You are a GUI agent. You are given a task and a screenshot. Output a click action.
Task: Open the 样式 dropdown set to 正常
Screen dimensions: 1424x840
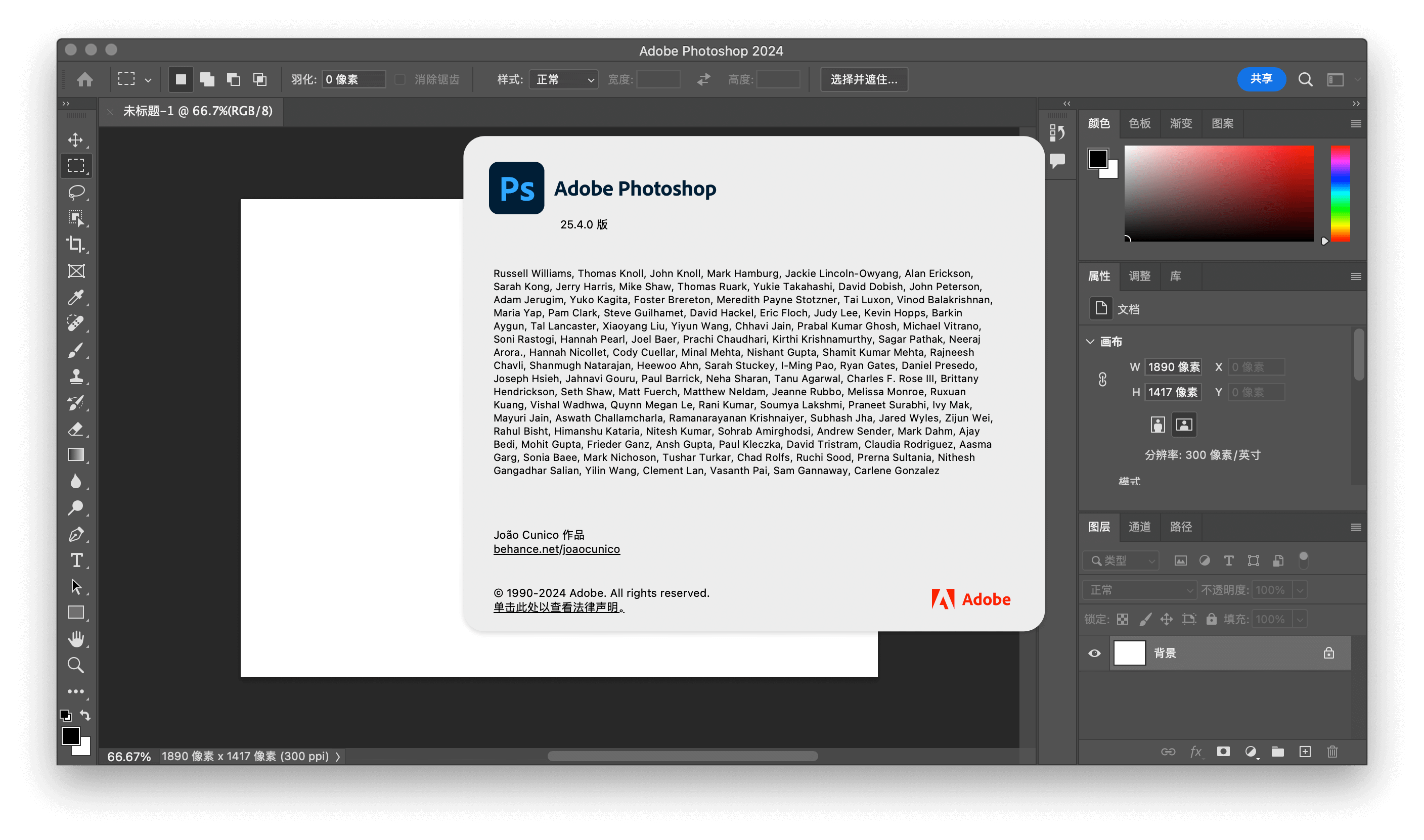coord(563,79)
